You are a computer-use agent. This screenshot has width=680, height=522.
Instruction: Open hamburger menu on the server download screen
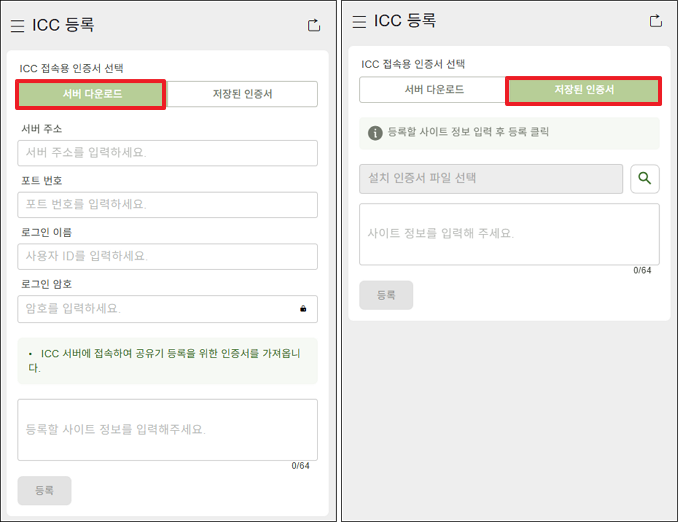click(x=17, y=26)
